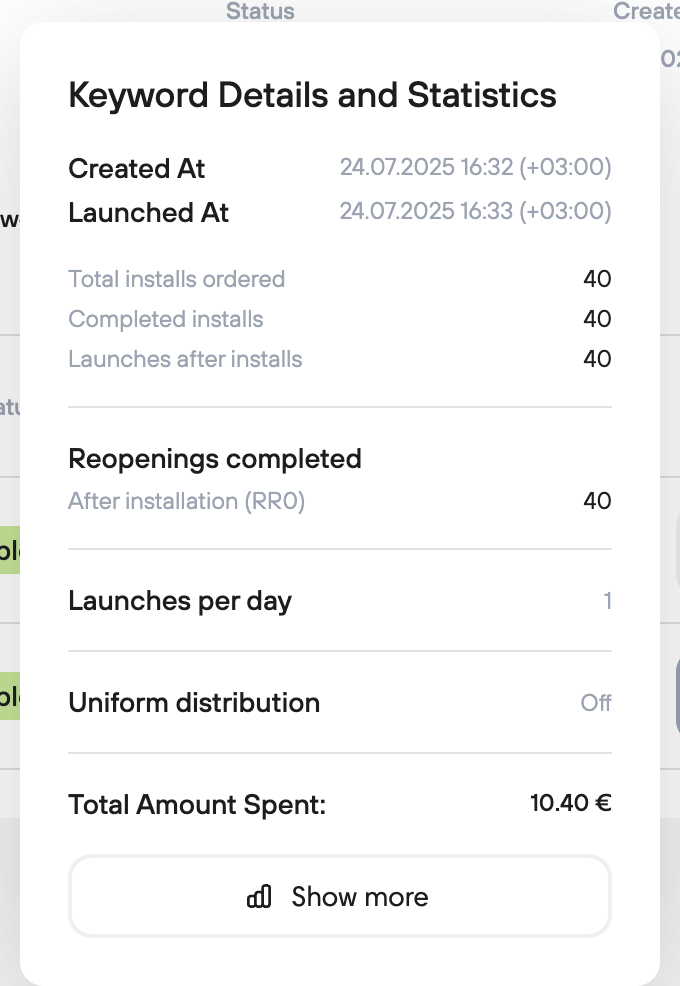The height and width of the screenshot is (986, 680).
Task: Click the Launched At timestamp 16:33
Action: point(475,212)
